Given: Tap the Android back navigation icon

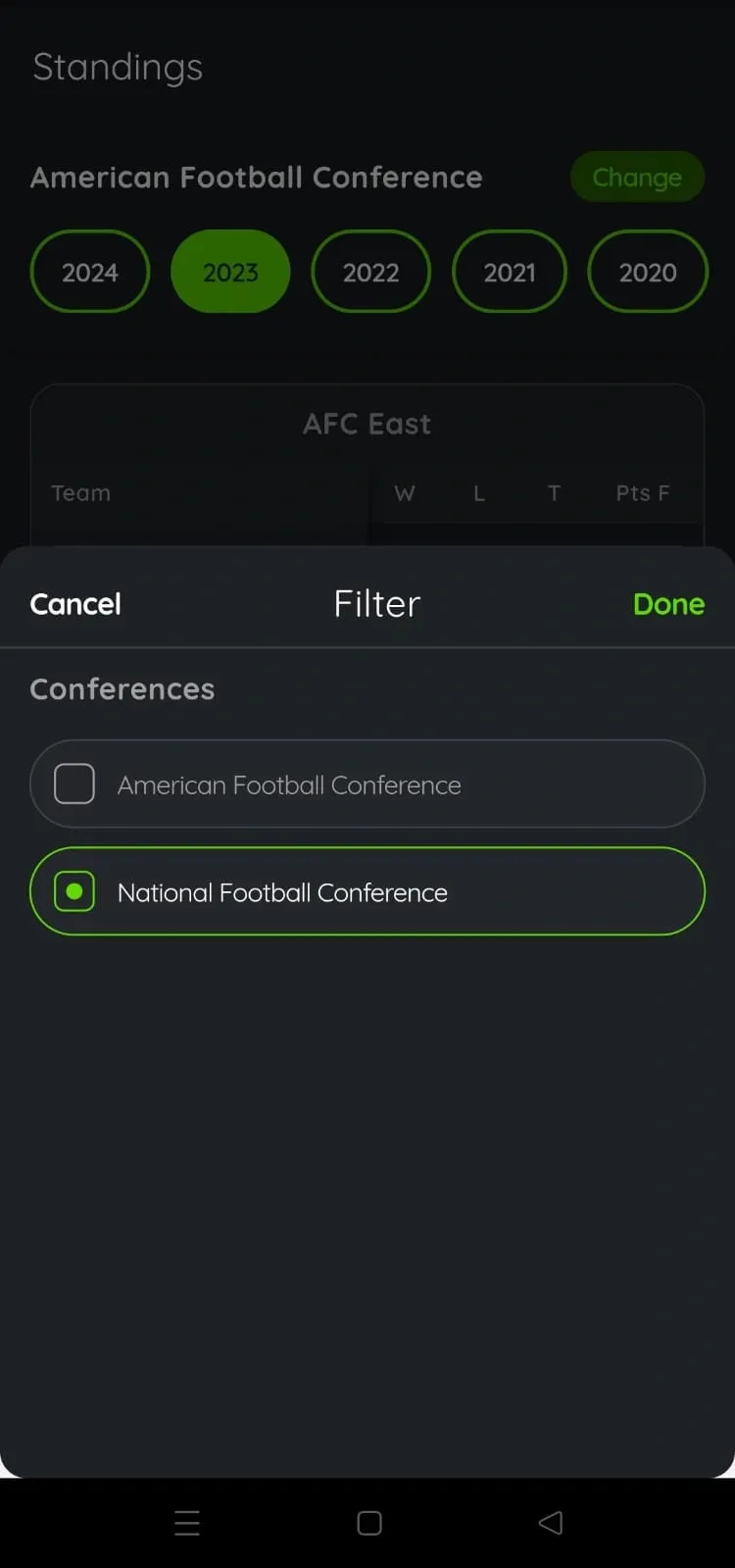Looking at the screenshot, I should [551, 1522].
